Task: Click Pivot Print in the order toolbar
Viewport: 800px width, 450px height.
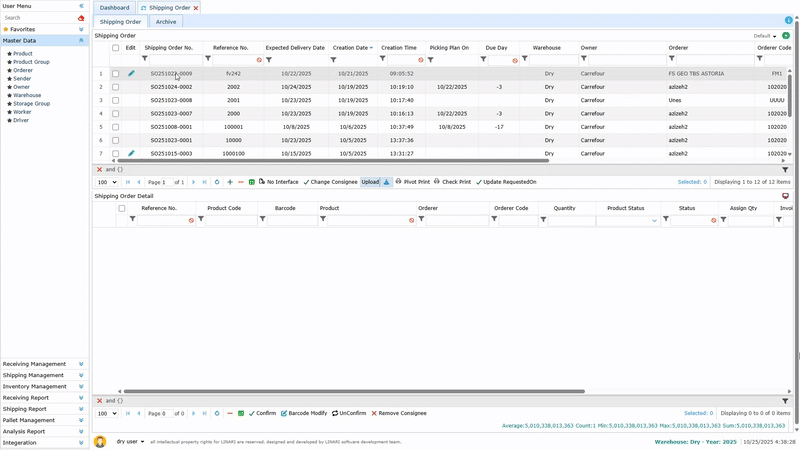Action: pyautogui.click(x=413, y=182)
